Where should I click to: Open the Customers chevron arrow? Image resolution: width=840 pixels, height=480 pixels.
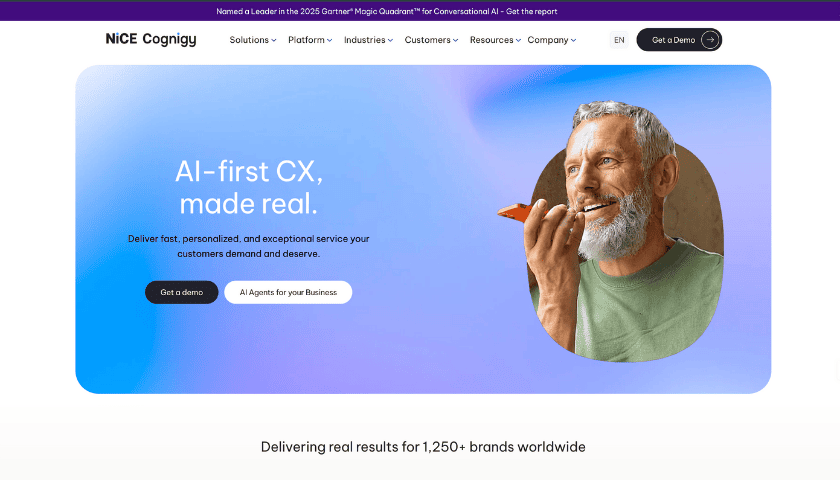pos(455,40)
